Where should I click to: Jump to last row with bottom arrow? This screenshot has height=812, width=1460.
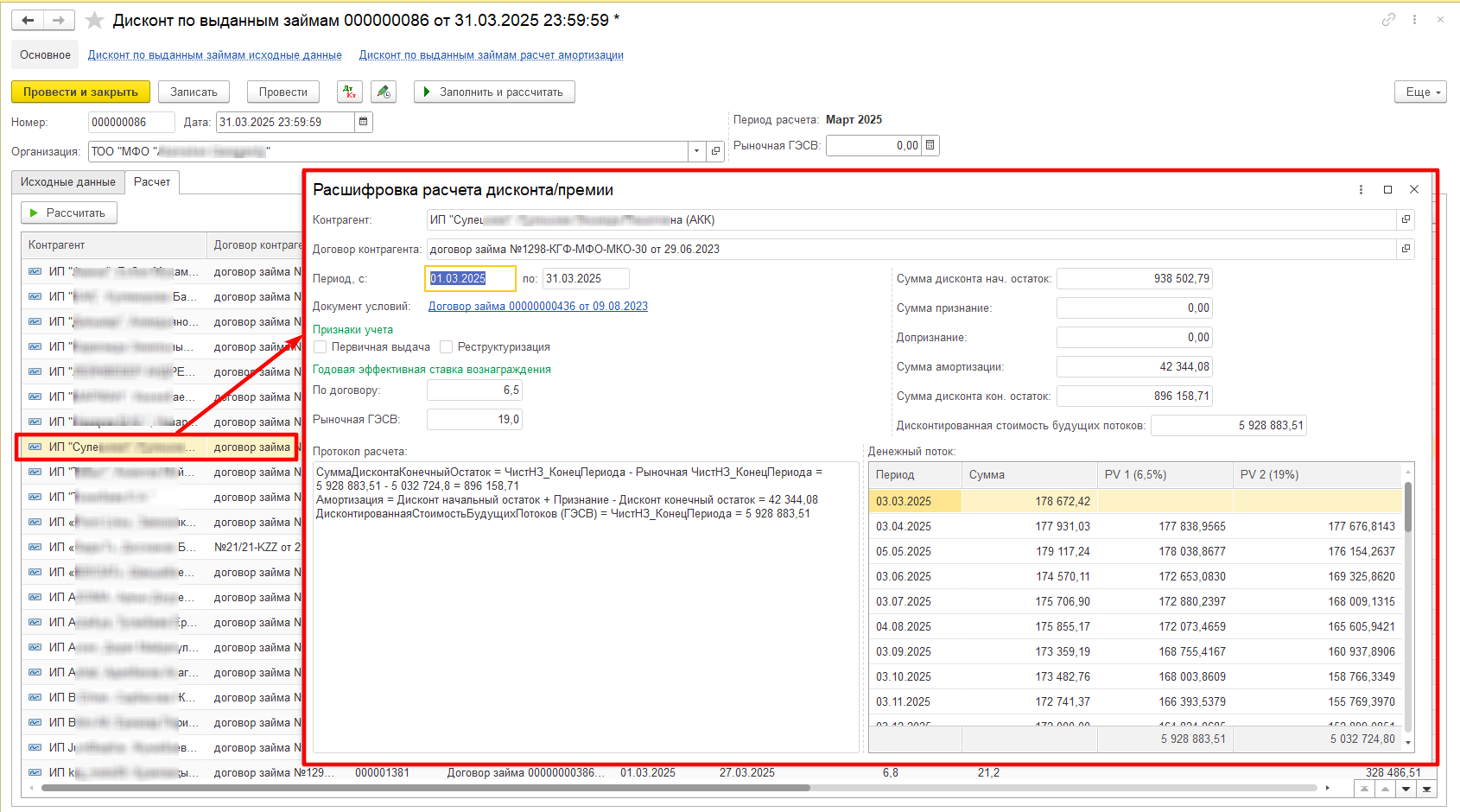pos(1426,789)
